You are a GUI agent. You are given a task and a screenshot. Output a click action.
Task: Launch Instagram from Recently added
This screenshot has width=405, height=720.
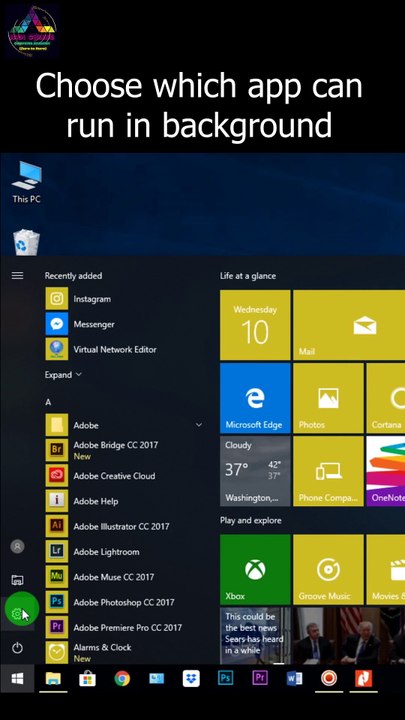click(x=124, y=299)
